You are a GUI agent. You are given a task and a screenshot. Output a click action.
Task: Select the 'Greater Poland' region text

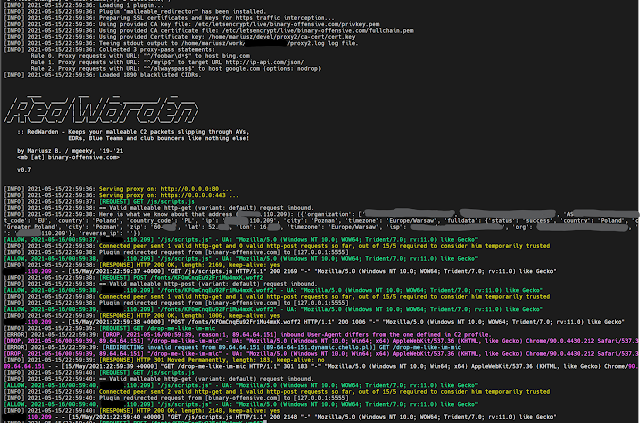point(31,227)
